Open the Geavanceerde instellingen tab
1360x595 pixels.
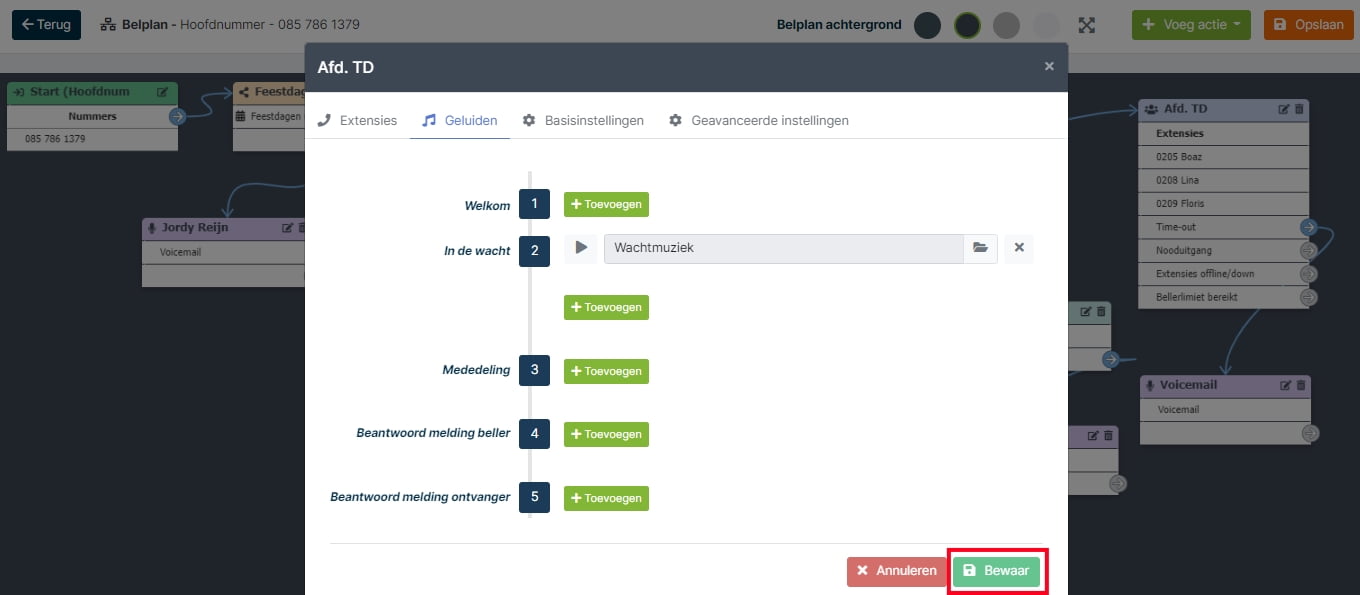758,120
